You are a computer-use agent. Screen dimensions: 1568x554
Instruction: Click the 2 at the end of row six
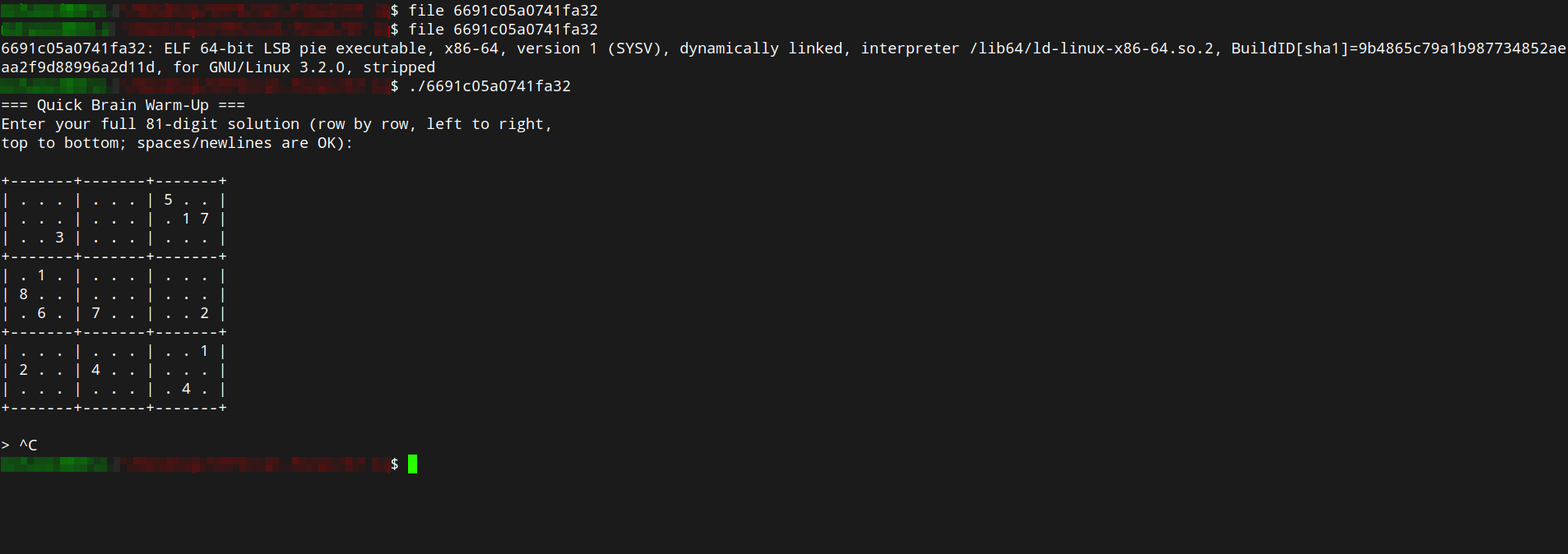(204, 313)
